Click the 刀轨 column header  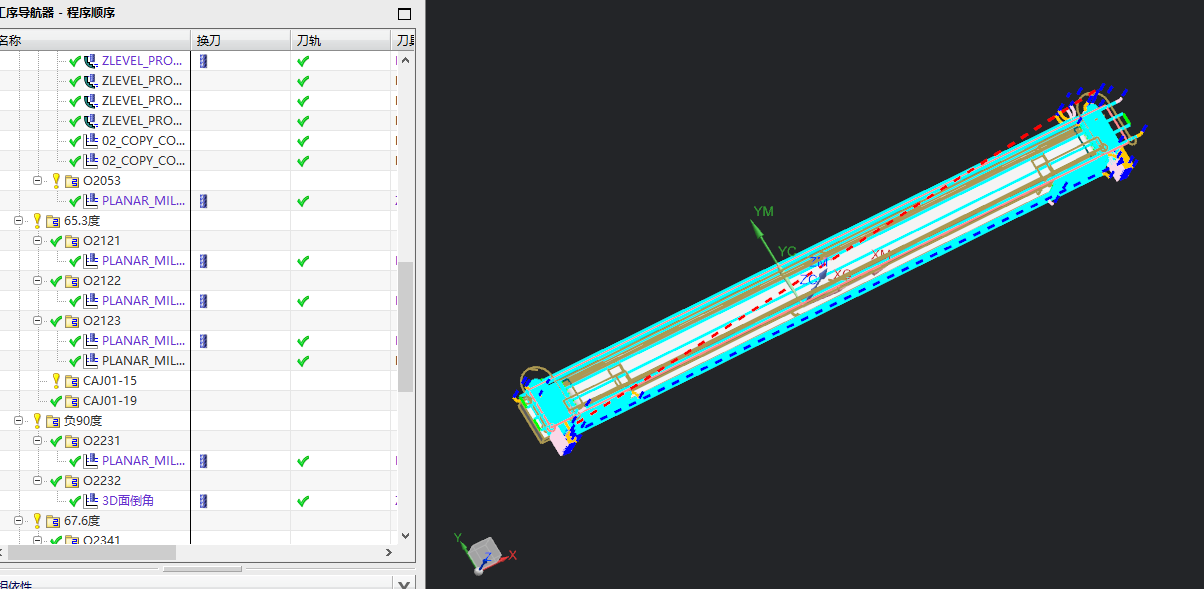point(340,41)
